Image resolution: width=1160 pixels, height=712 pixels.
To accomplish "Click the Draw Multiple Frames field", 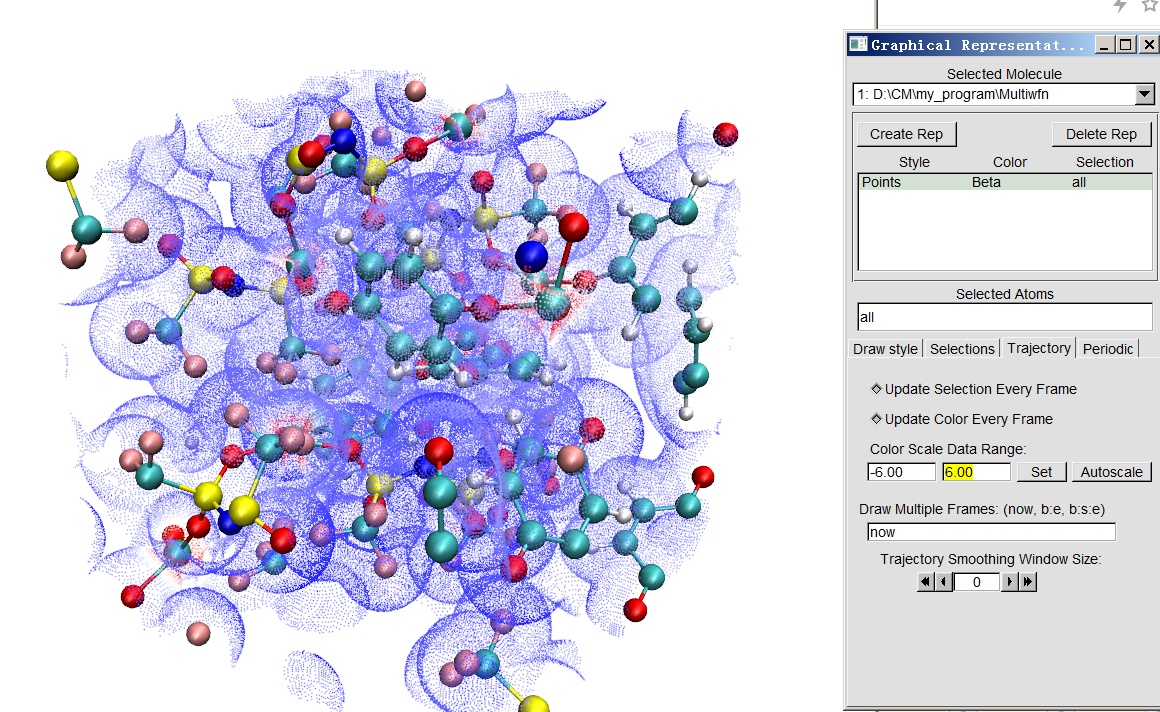I will click(x=991, y=532).
